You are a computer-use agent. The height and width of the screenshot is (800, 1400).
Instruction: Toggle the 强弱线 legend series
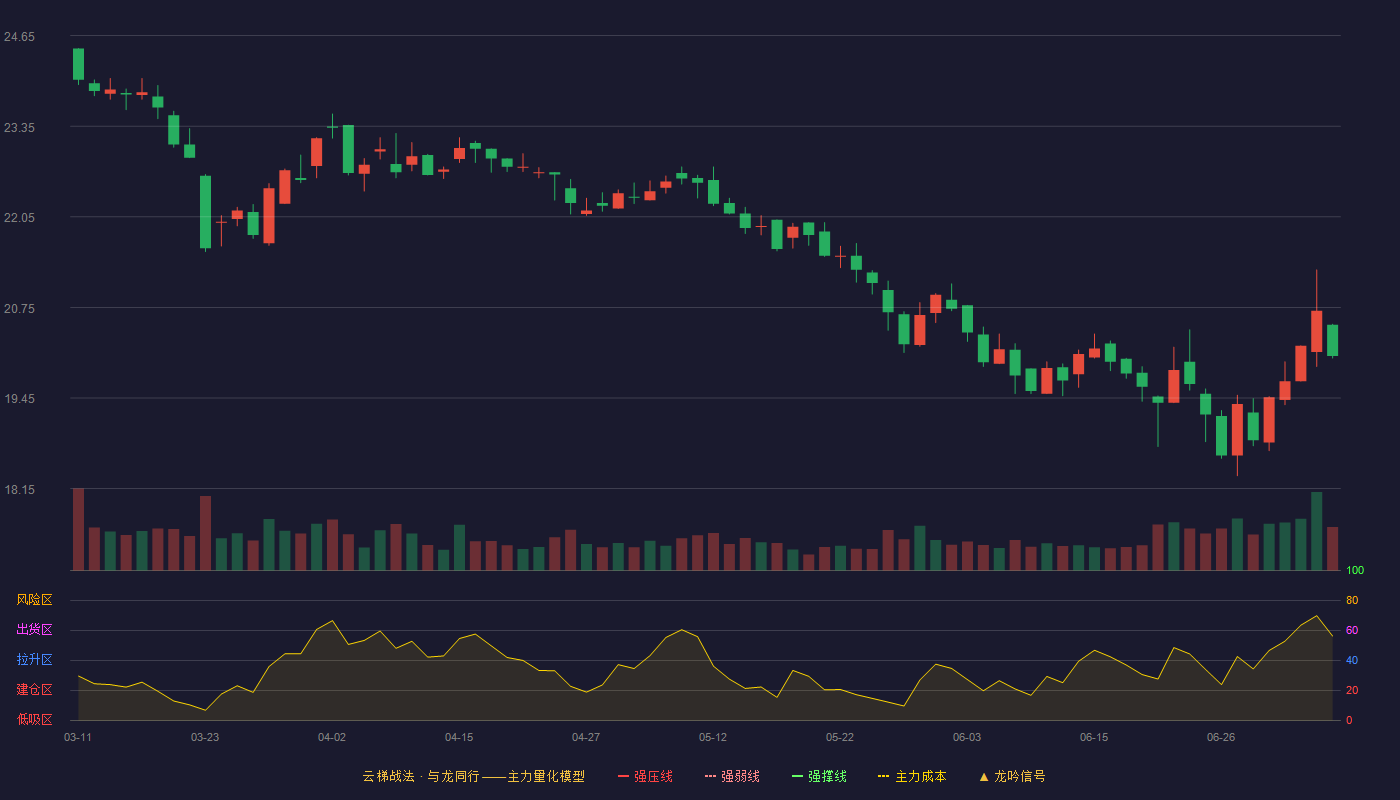(732, 776)
